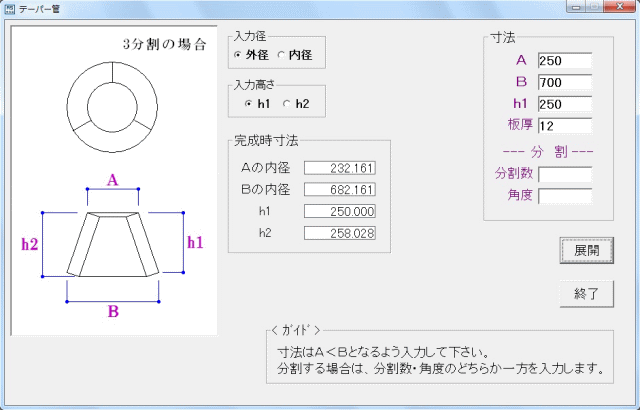Click the h1 dimension input field
640x410 pixels.
click(x=565, y=104)
